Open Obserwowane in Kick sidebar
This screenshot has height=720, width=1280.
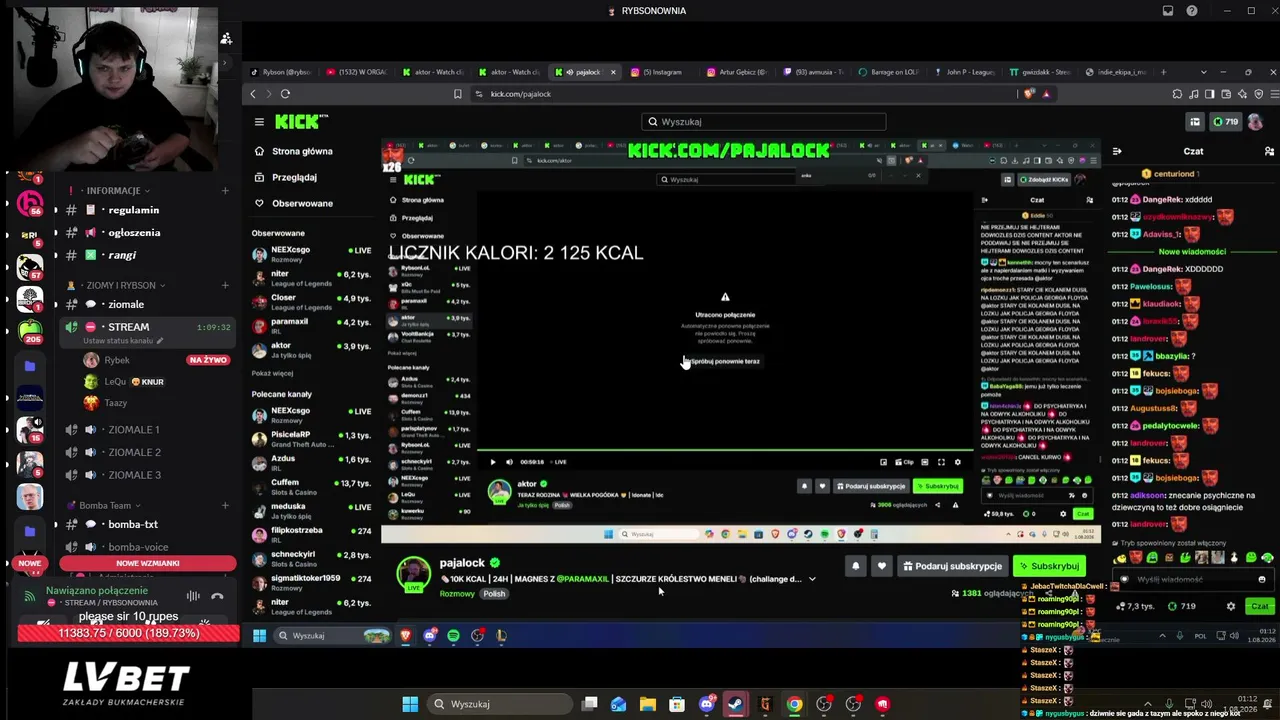click(x=302, y=203)
